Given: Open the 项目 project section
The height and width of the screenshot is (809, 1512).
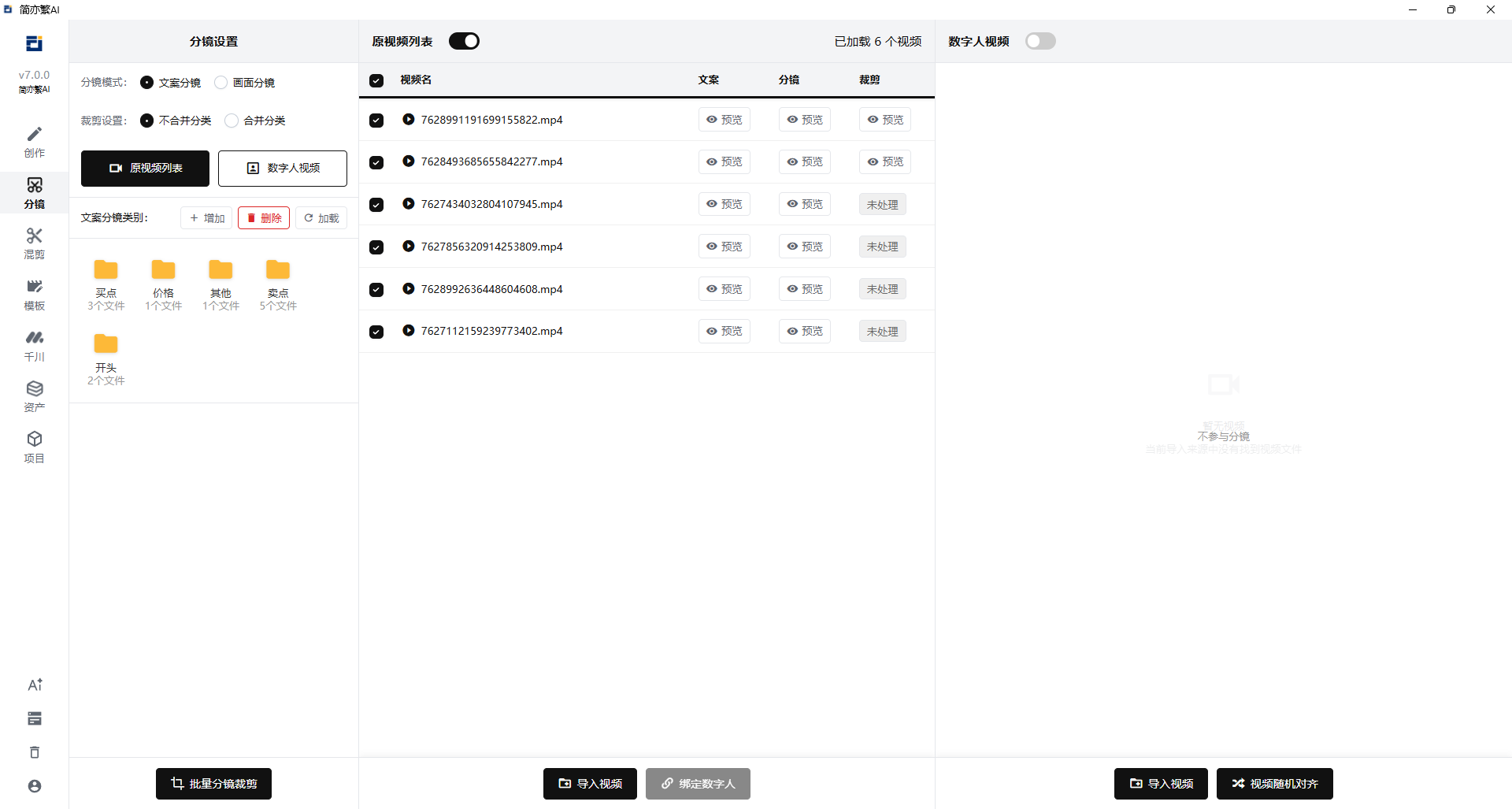Looking at the screenshot, I should 34,447.
